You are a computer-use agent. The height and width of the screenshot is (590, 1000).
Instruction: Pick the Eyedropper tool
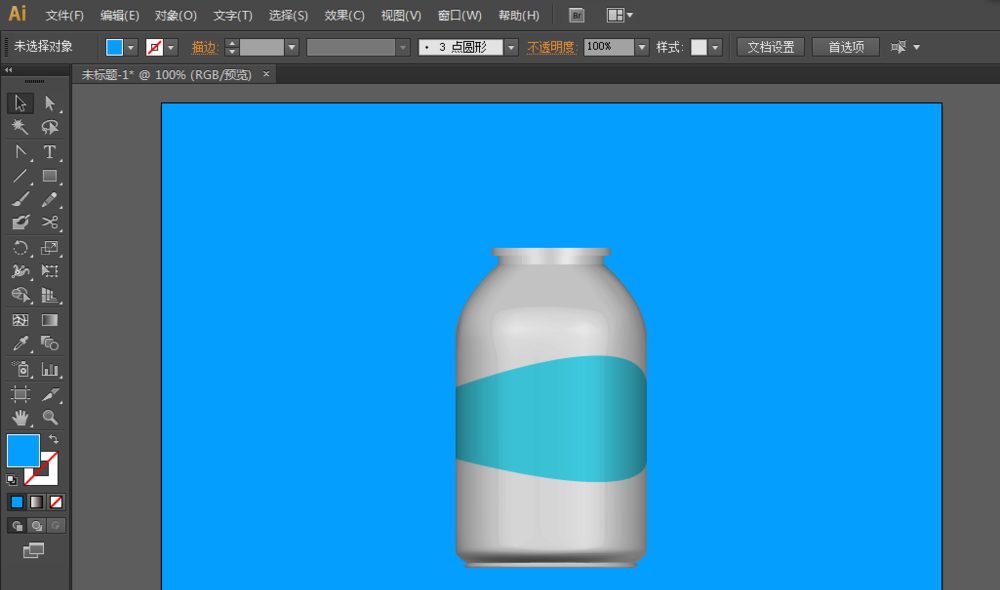(20, 344)
